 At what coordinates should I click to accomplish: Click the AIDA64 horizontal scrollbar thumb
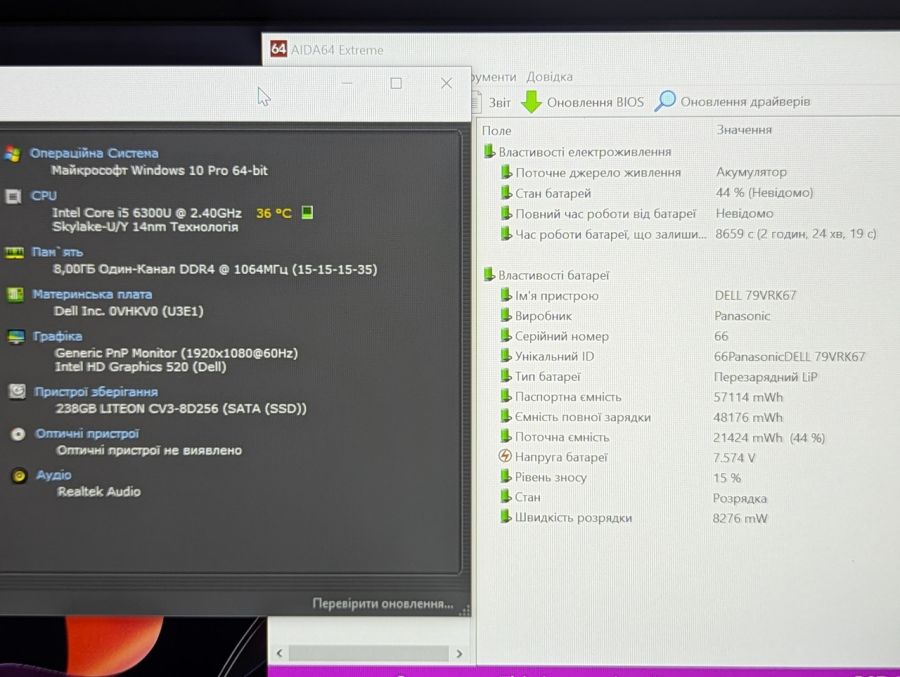tap(368, 653)
